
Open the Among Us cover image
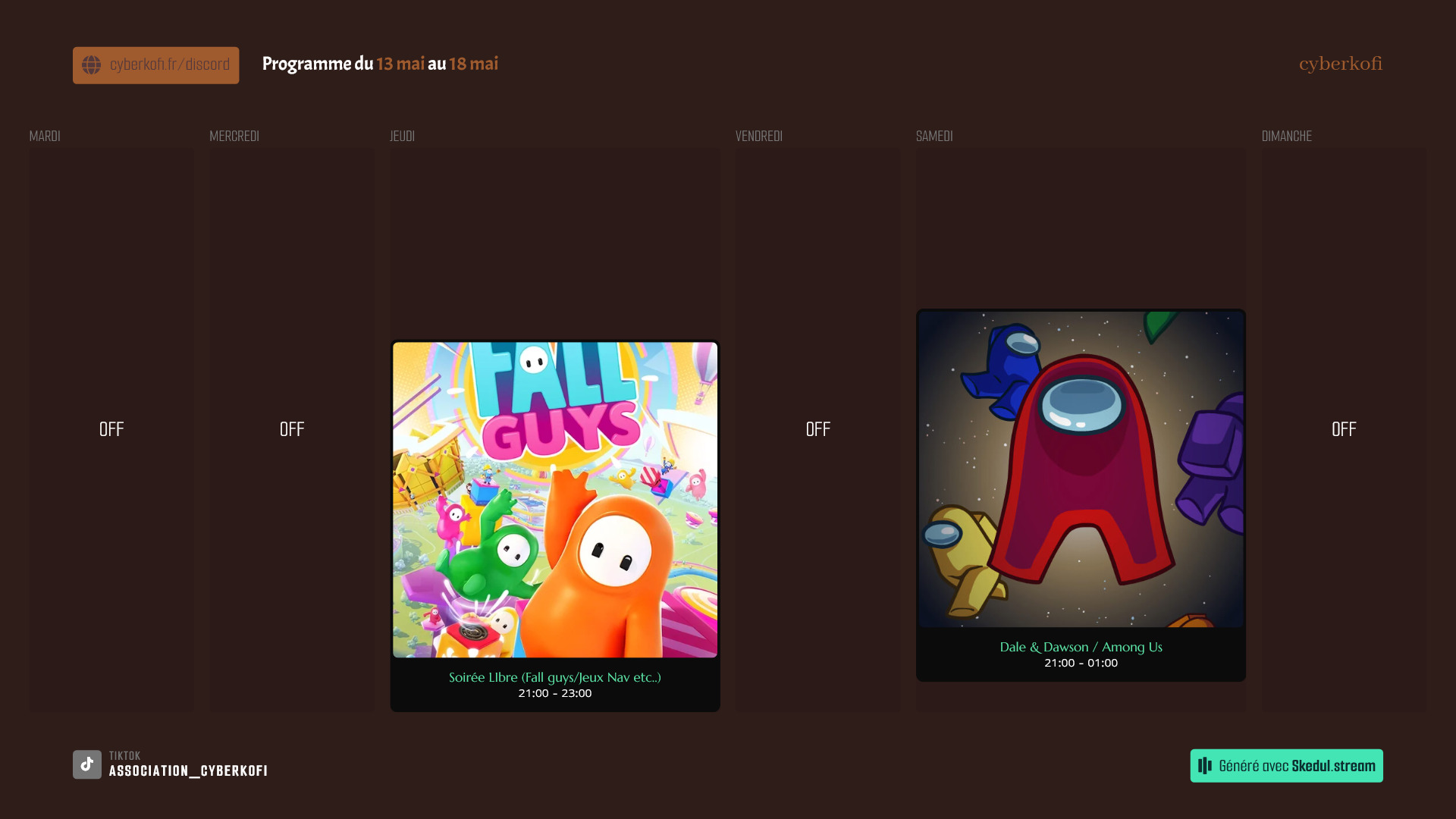point(1081,469)
